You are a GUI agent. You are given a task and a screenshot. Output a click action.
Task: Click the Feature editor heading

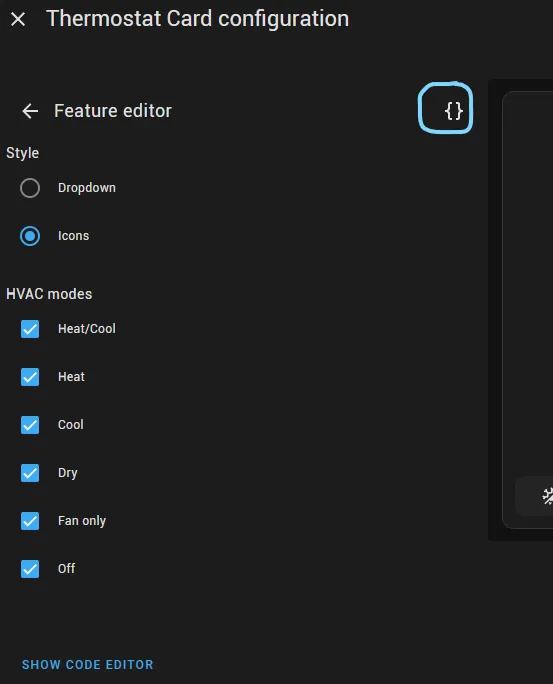113,111
